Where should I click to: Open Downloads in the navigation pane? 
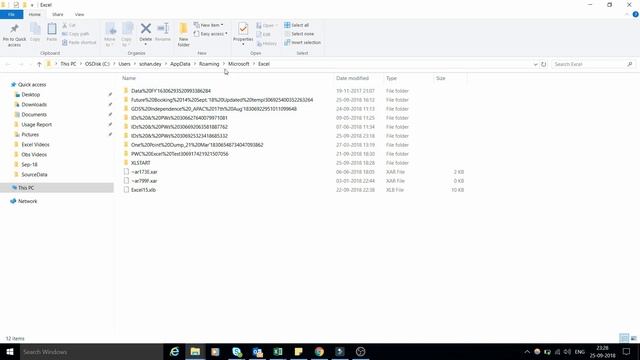34,104
